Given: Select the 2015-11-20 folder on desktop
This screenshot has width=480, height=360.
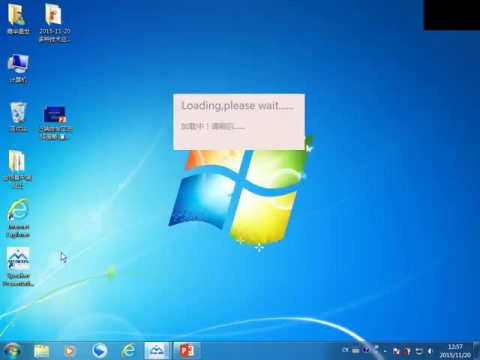Looking at the screenshot, I should tap(54, 23).
